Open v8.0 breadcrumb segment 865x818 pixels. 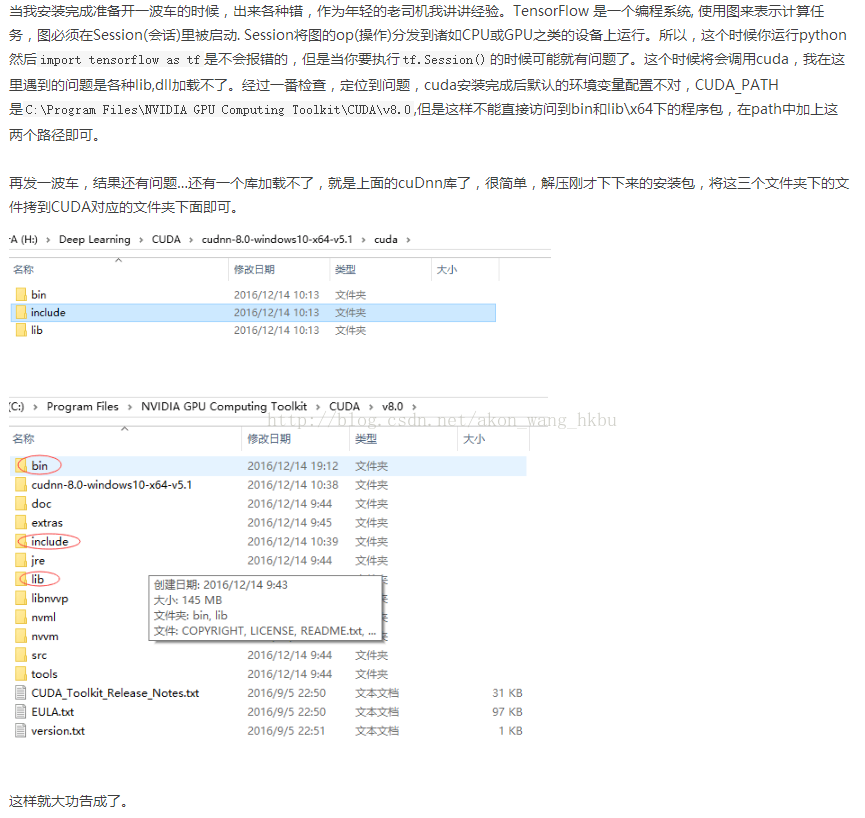(393, 407)
